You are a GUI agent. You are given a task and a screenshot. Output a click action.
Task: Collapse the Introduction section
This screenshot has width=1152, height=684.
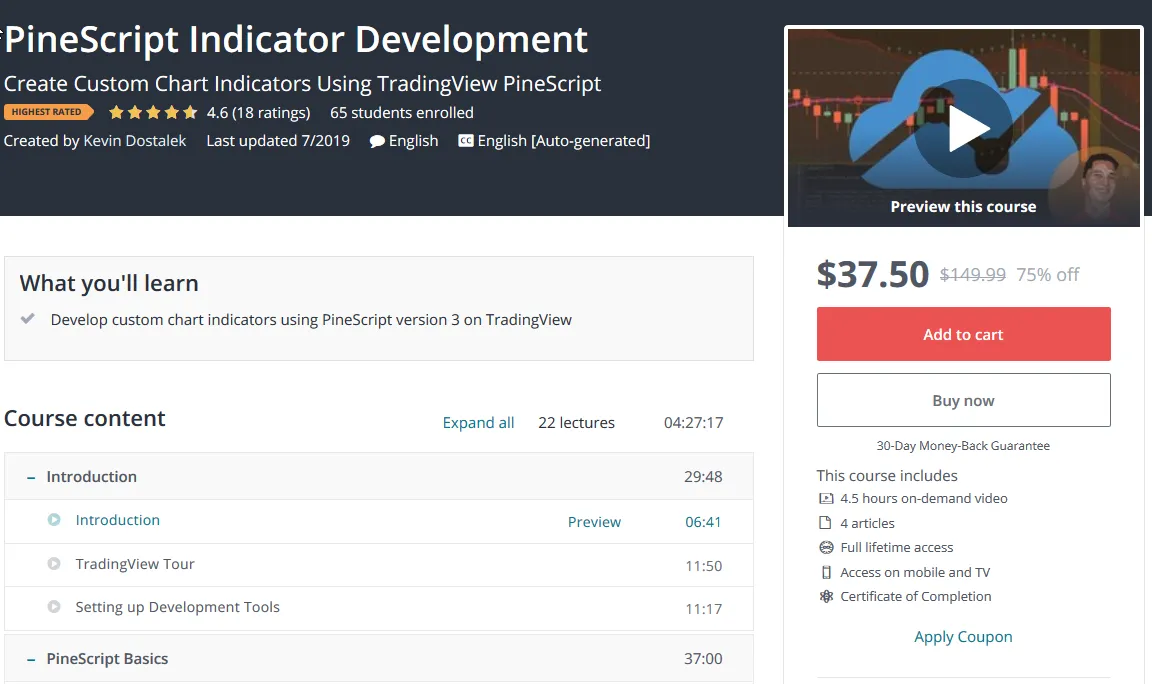[x=31, y=477]
